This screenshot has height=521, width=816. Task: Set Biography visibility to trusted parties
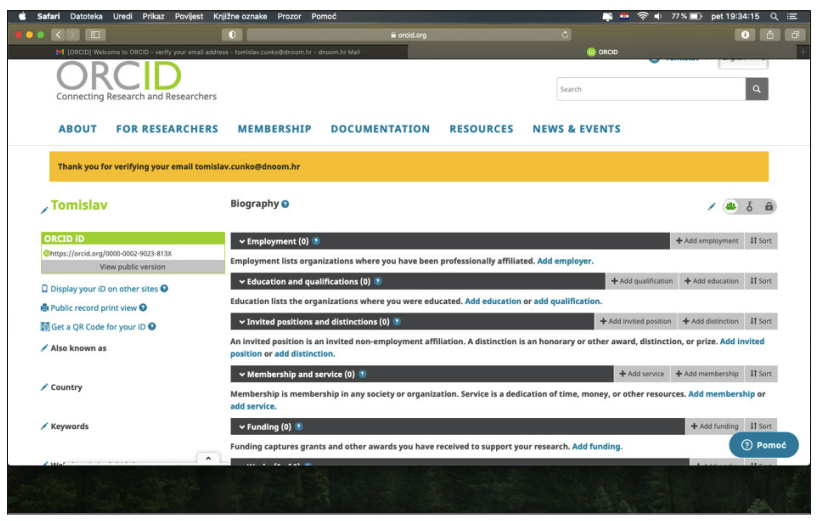pyautogui.click(x=750, y=207)
